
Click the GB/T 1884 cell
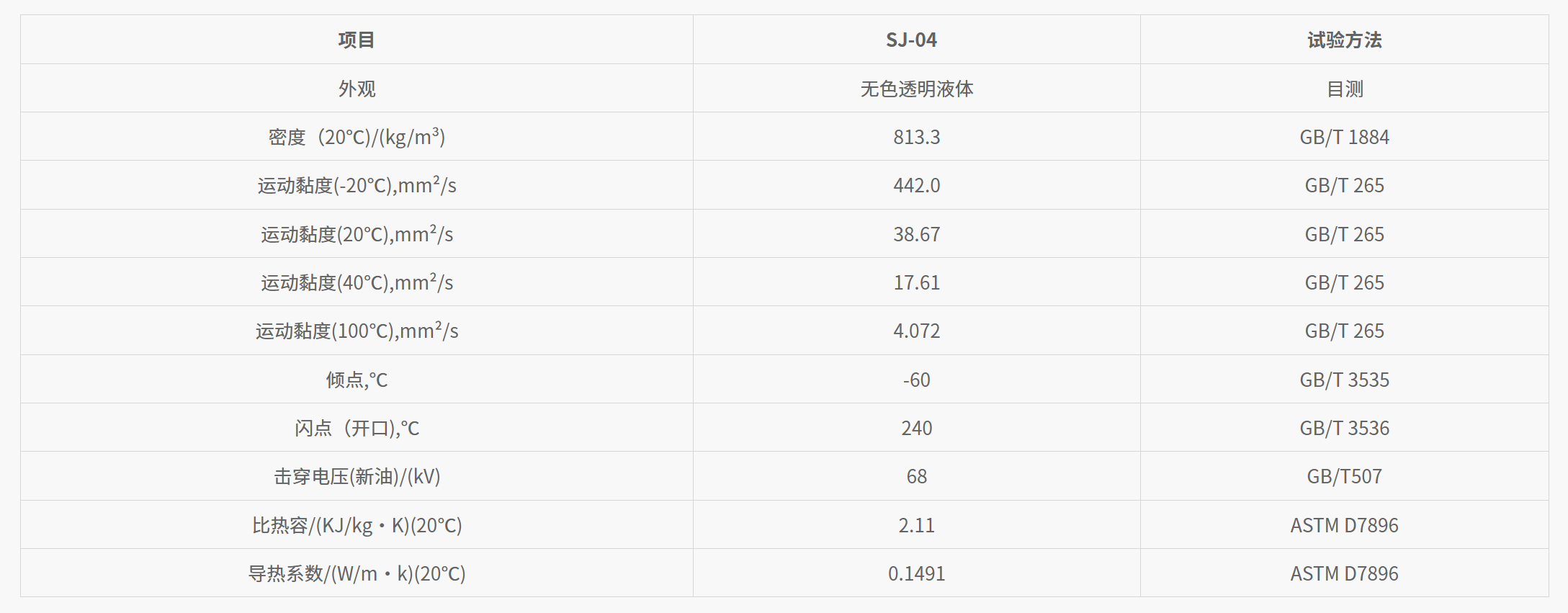[1344, 137]
